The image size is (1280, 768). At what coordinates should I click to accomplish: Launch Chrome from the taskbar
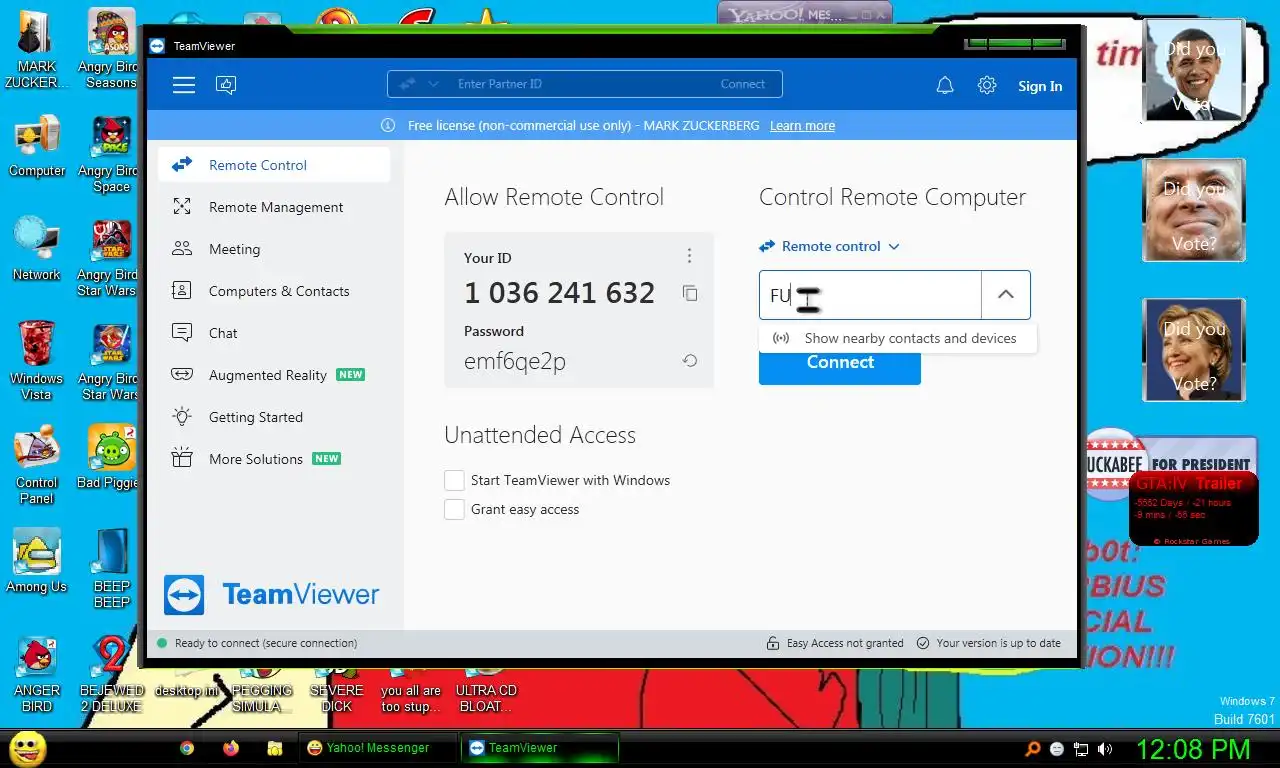(x=187, y=748)
